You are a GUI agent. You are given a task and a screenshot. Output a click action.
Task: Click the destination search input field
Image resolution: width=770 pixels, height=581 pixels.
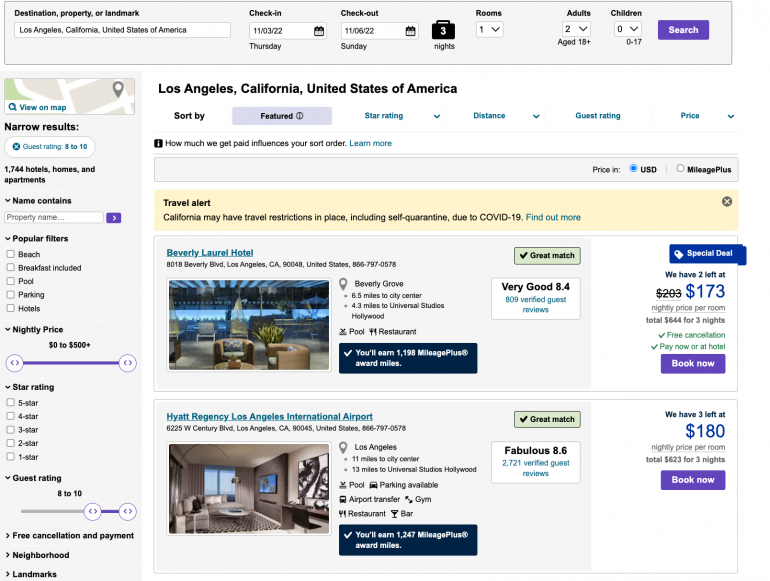121,31
